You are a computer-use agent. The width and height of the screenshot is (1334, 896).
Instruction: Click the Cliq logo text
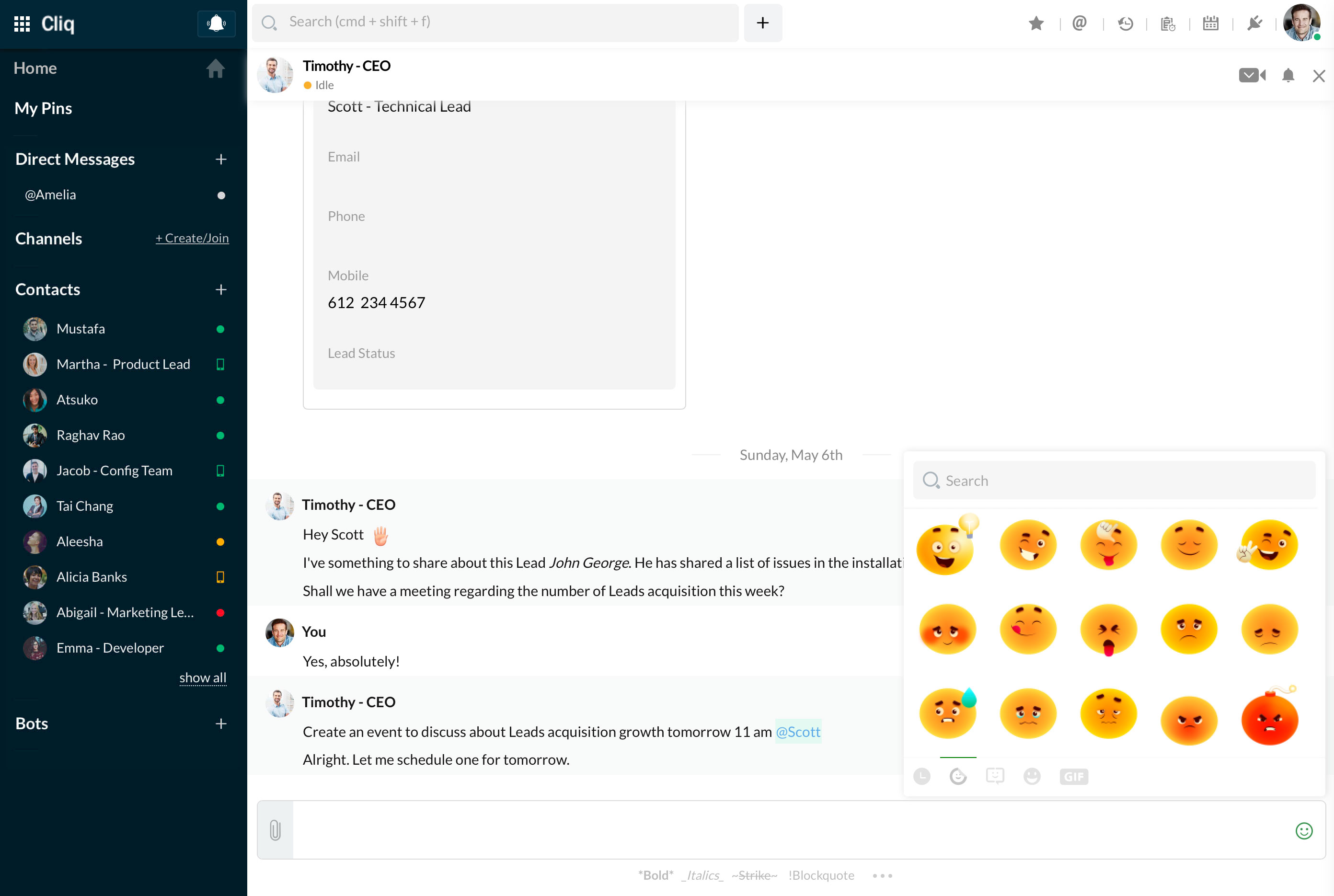pos(57,24)
